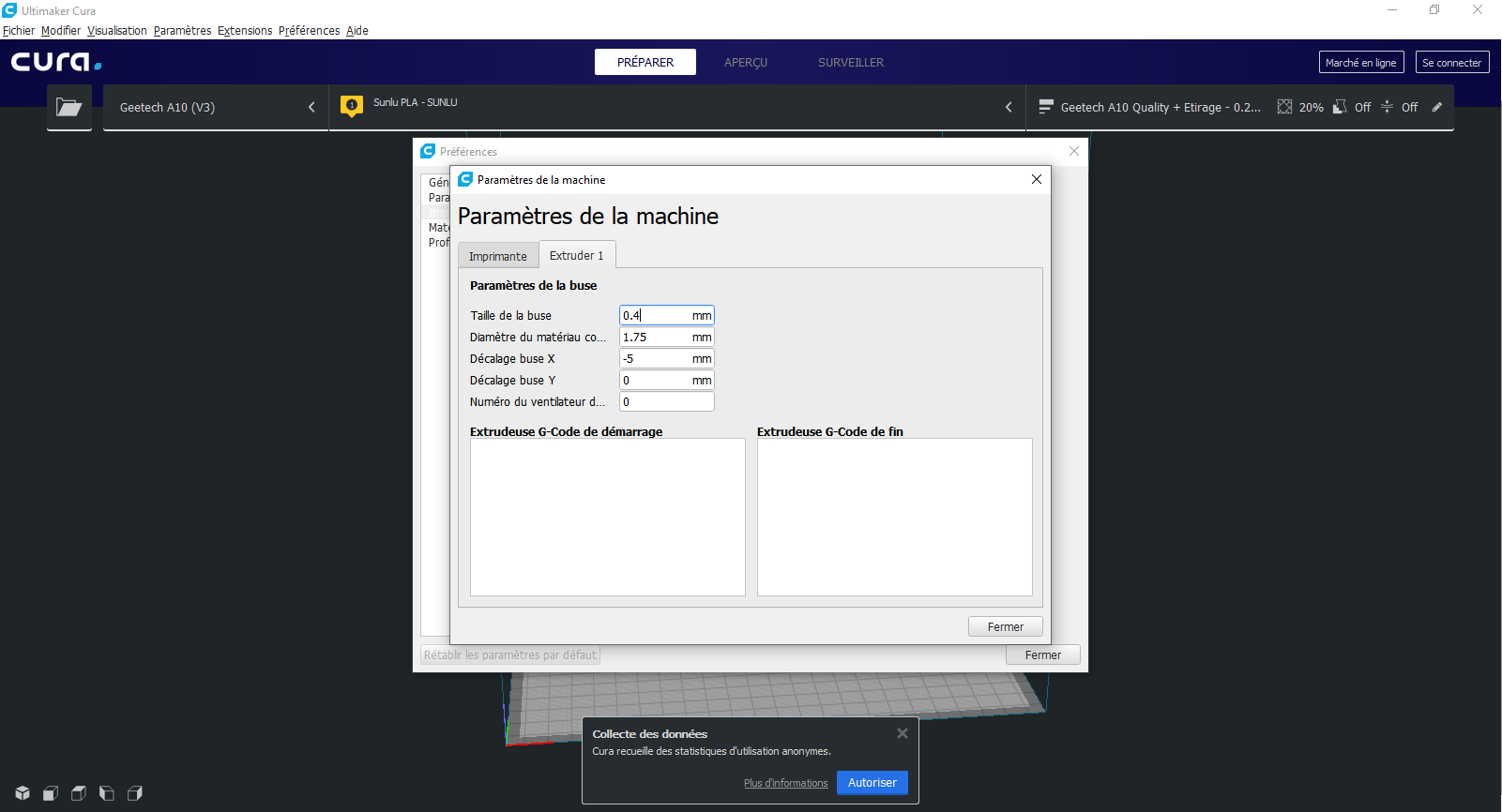Screen dimensions: 1502x812
Task: Switch to 3D view cube icon
Action: click(x=23, y=793)
